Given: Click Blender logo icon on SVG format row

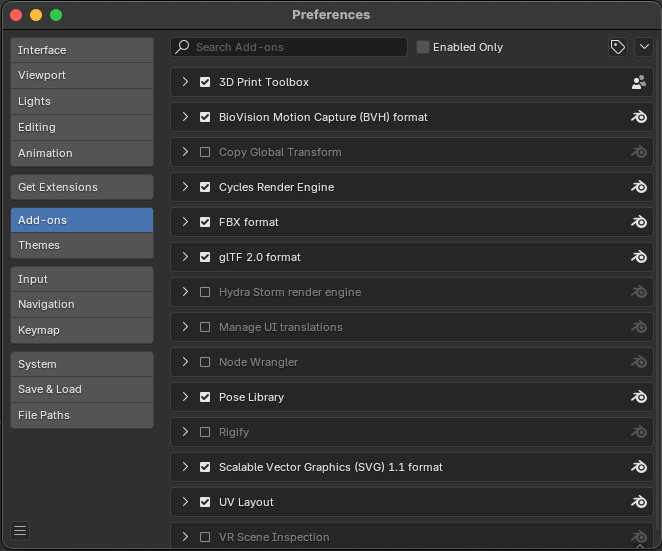Looking at the screenshot, I should 639,467.
